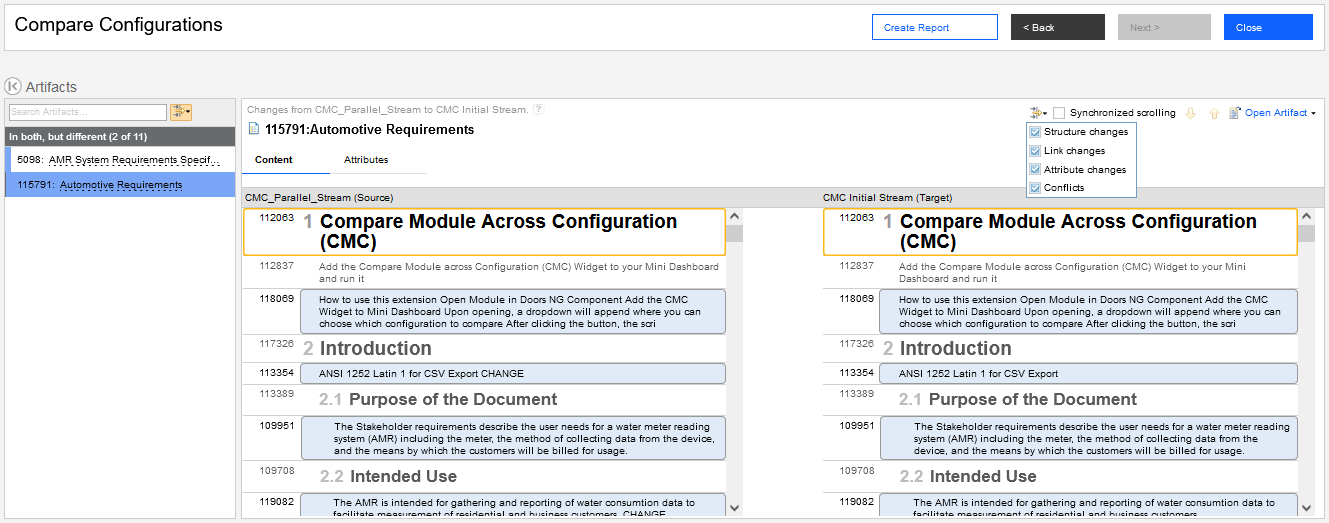Screen dimensions: 1329x523
Task: Uncheck Structure changes filter
Action: pyautogui.click(x=1035, y=132)
